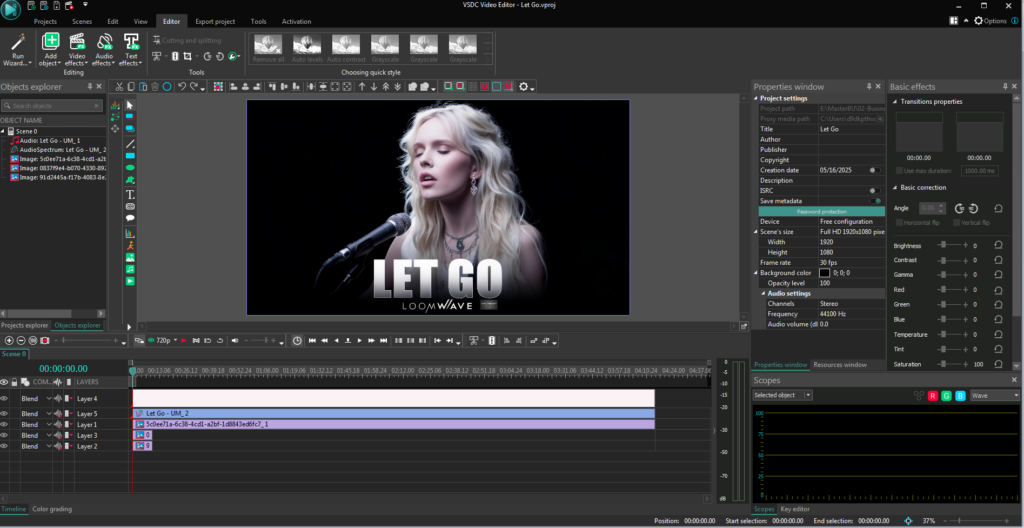Toggle visibility eye of Layer 2
This screenshot has height=528, width=1024.
(4, 446)
